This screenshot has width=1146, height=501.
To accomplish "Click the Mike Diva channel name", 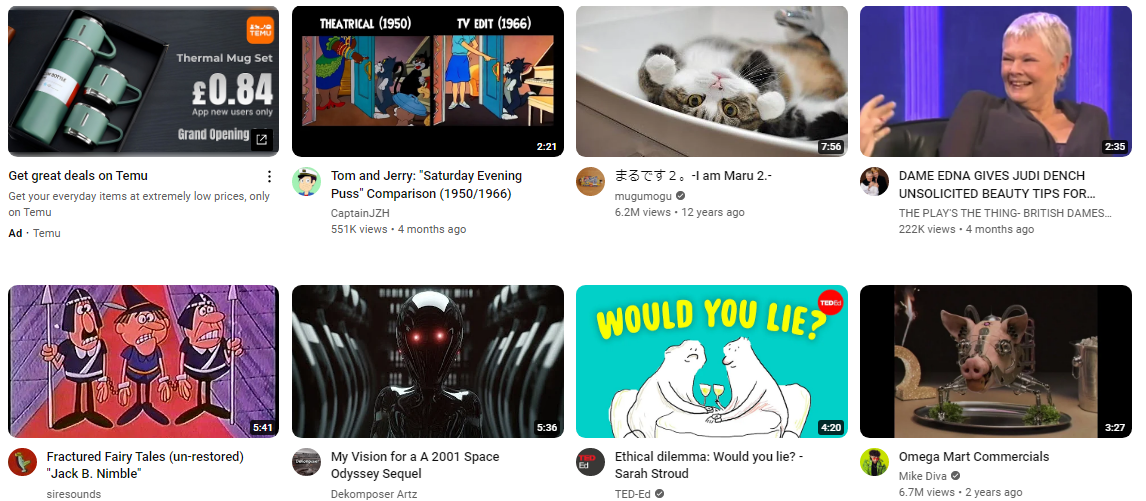I will coord(923,476).
